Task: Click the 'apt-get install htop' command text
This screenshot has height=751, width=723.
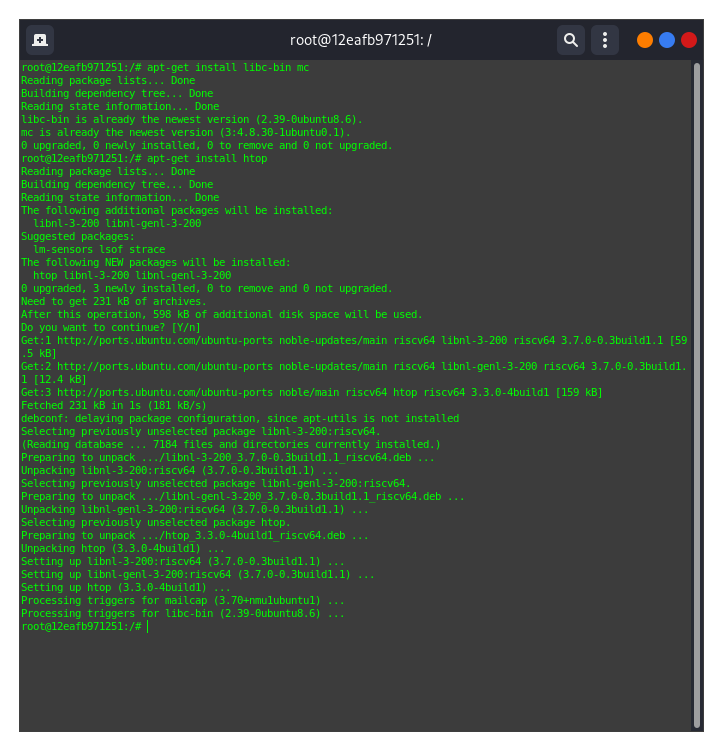Action: [x=207, y=158]
